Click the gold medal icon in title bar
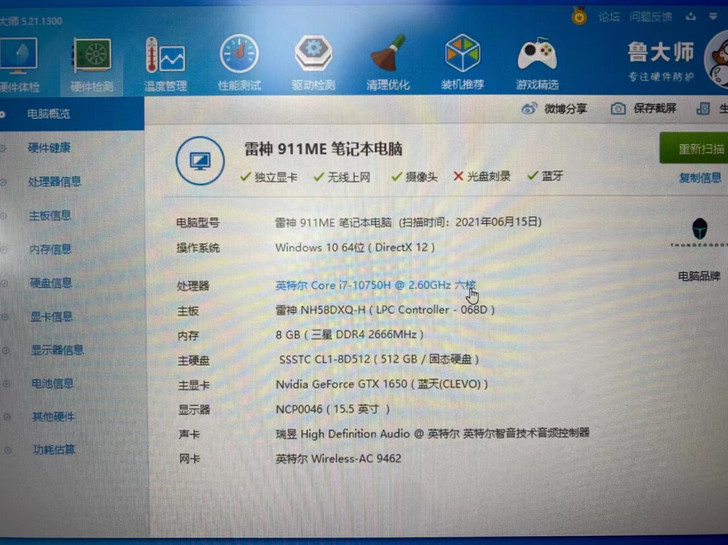The height and width of the screenshot is (545, 728). pyautogui.click(x=579, y=17)
